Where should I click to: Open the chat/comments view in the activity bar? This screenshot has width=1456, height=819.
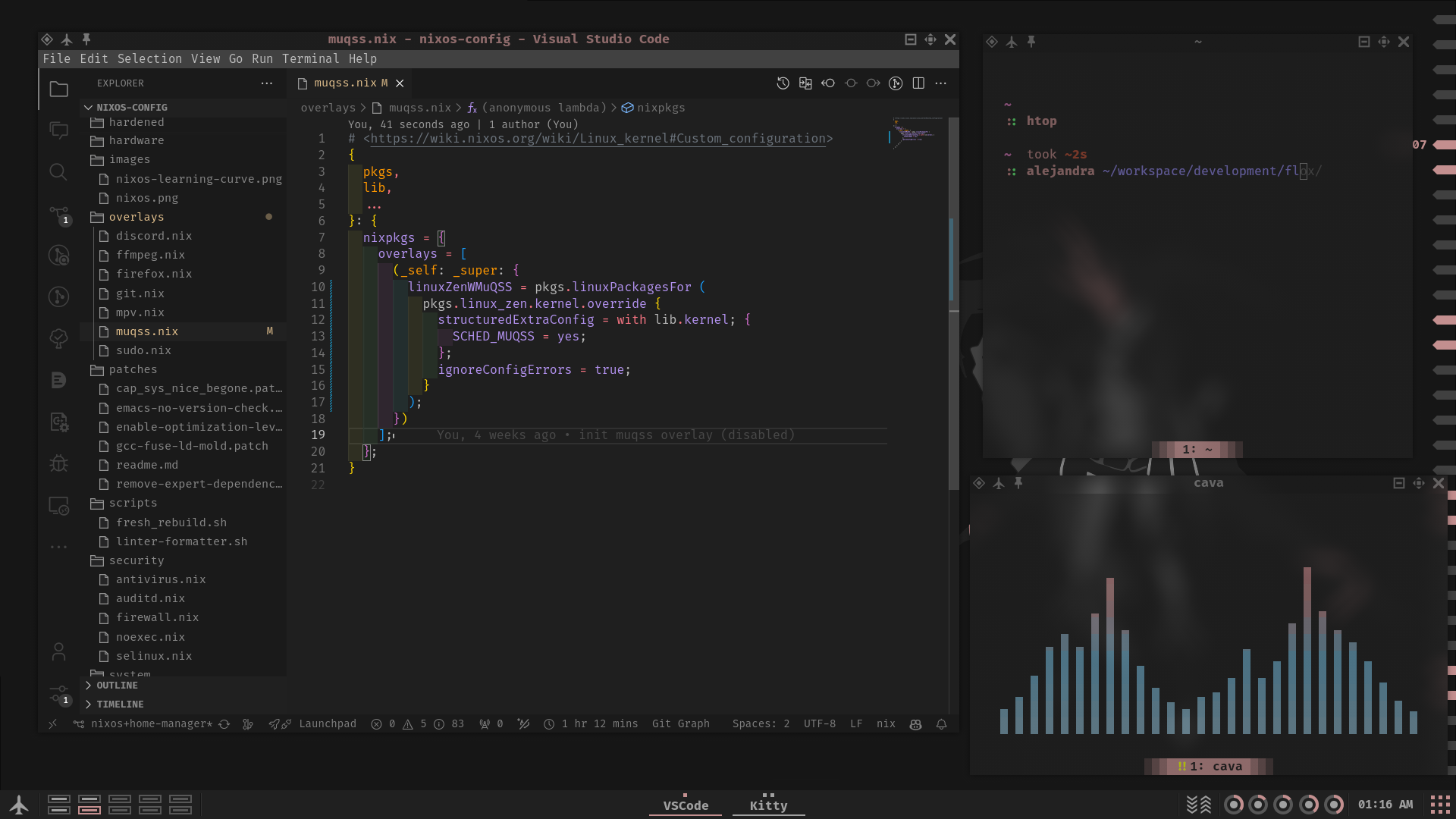pos(58,130)
